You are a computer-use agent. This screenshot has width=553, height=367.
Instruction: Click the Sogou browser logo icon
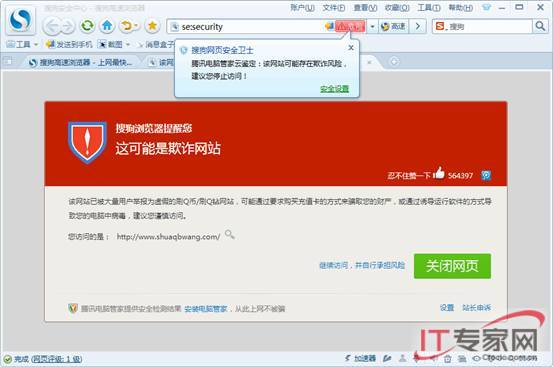tap(20, 20)
